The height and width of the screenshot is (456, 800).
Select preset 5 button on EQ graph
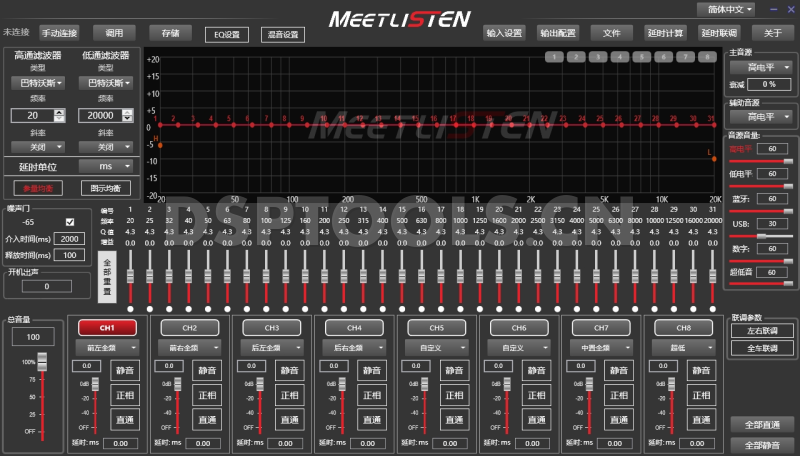pyautogui.click(x=642, y=57)
